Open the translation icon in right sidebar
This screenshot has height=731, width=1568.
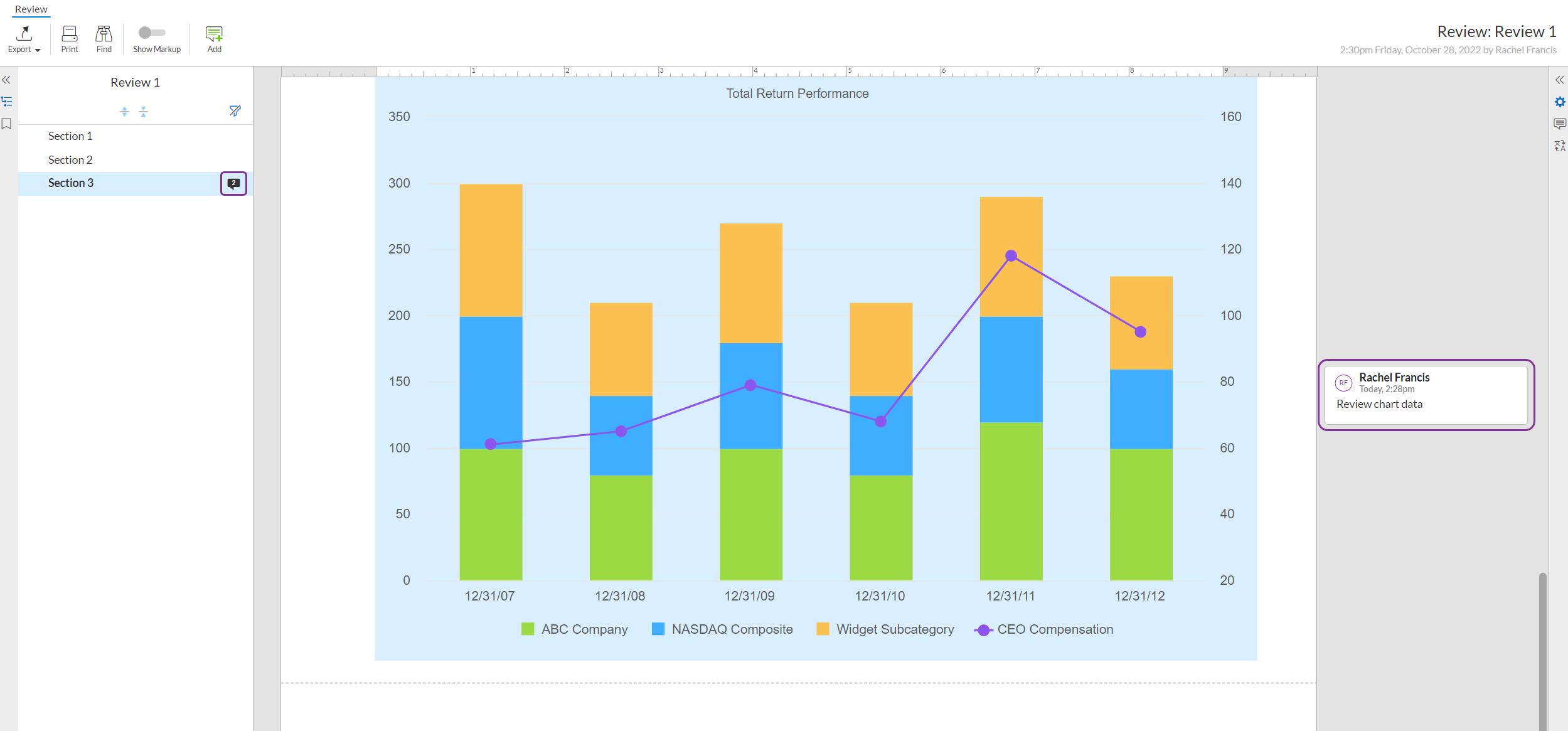coord(1559,146)
